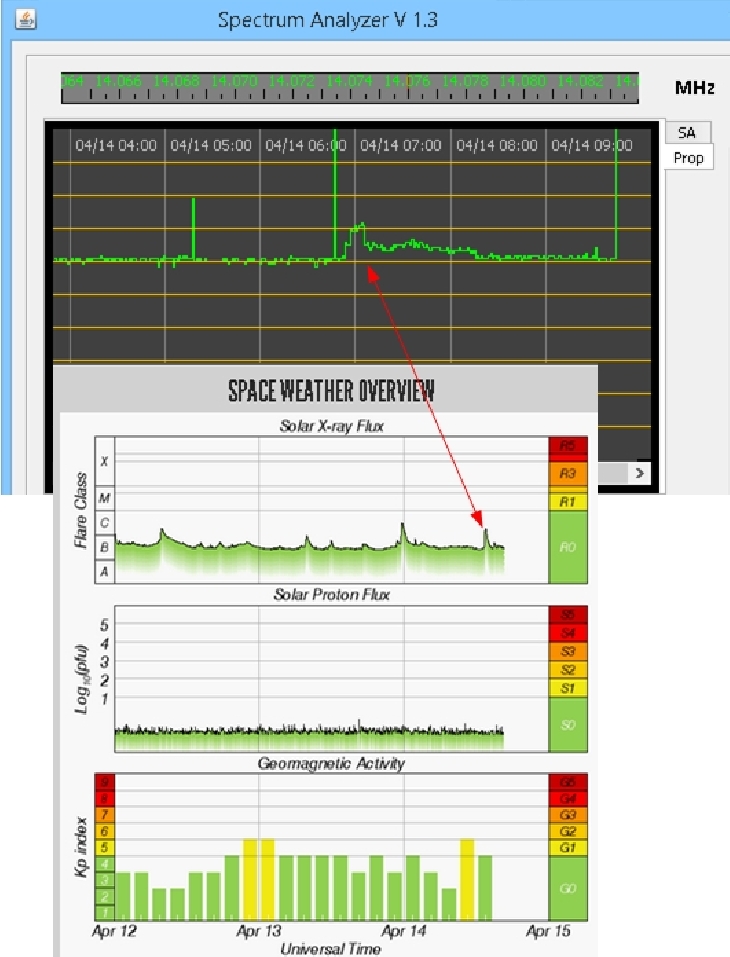Click the Solar X-ray Flux chart title
The width and height of the screenshot is (730, 957).
pyautogui.click(x=332, y=427)
